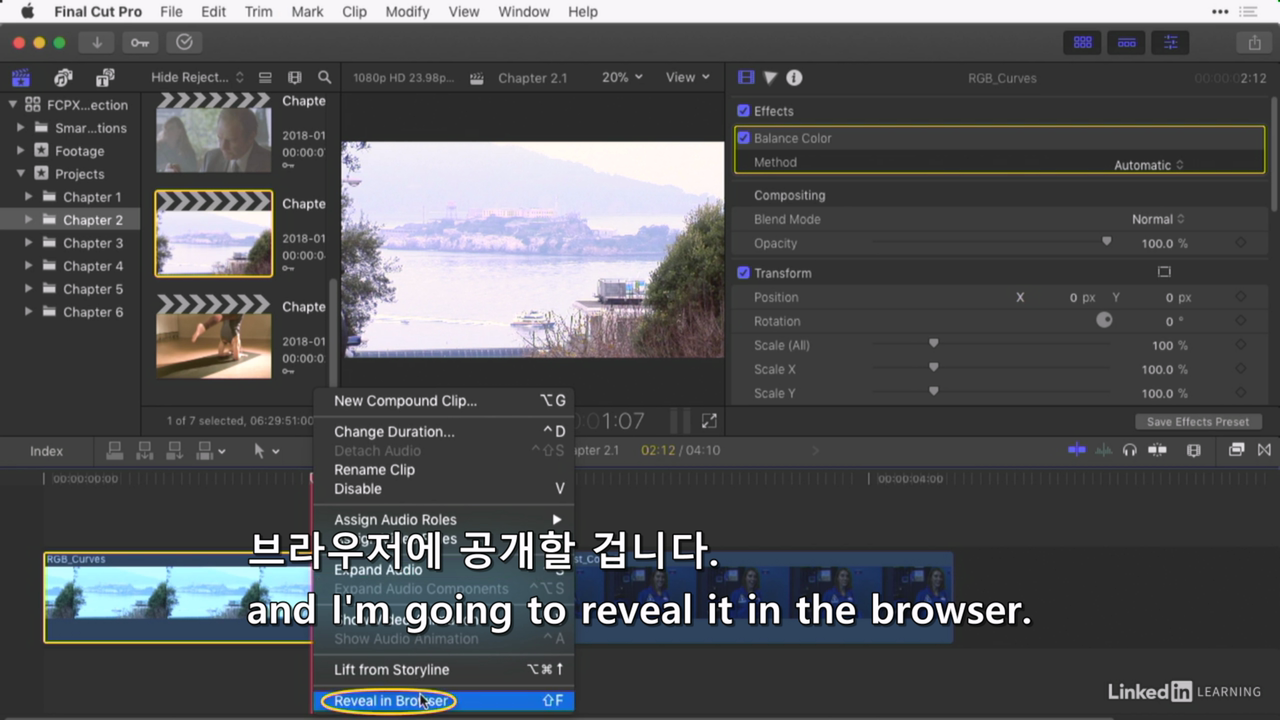Viewport: 1280px width, 720px height.
Task: Add keyframe for Scale X
Action: 1240,369
